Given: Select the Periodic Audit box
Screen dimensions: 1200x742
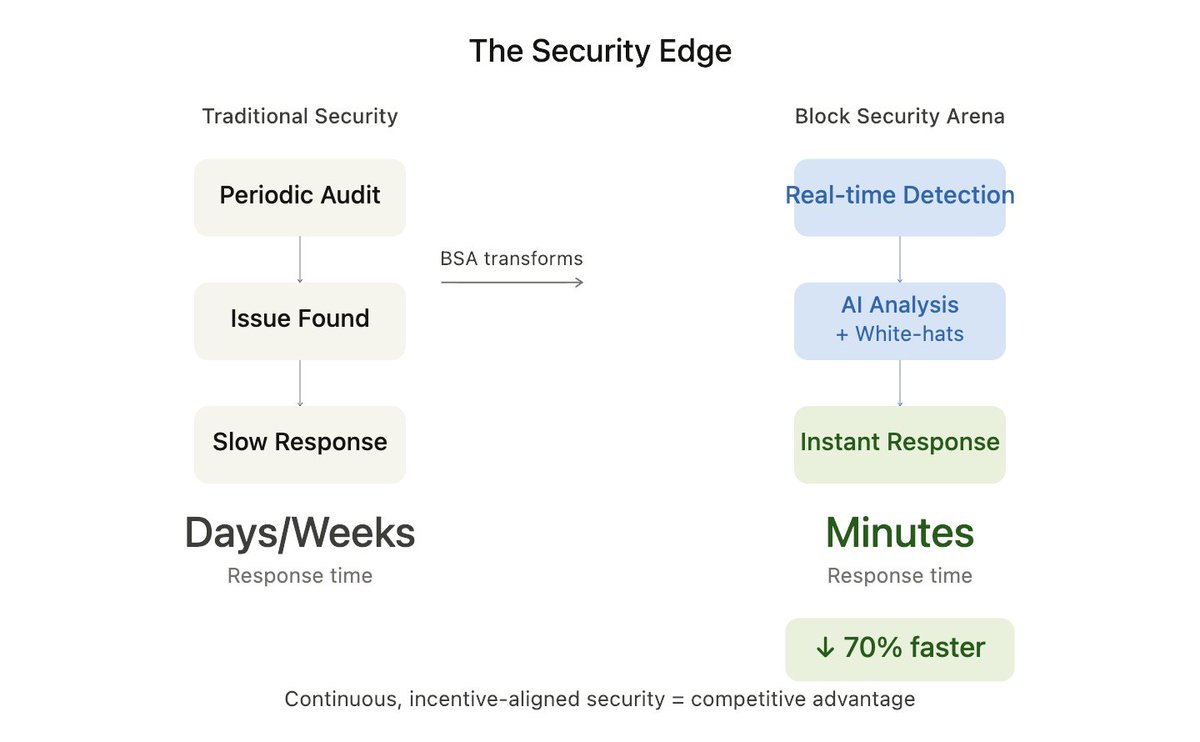Looking at the screenshot, I should [300, 197].
